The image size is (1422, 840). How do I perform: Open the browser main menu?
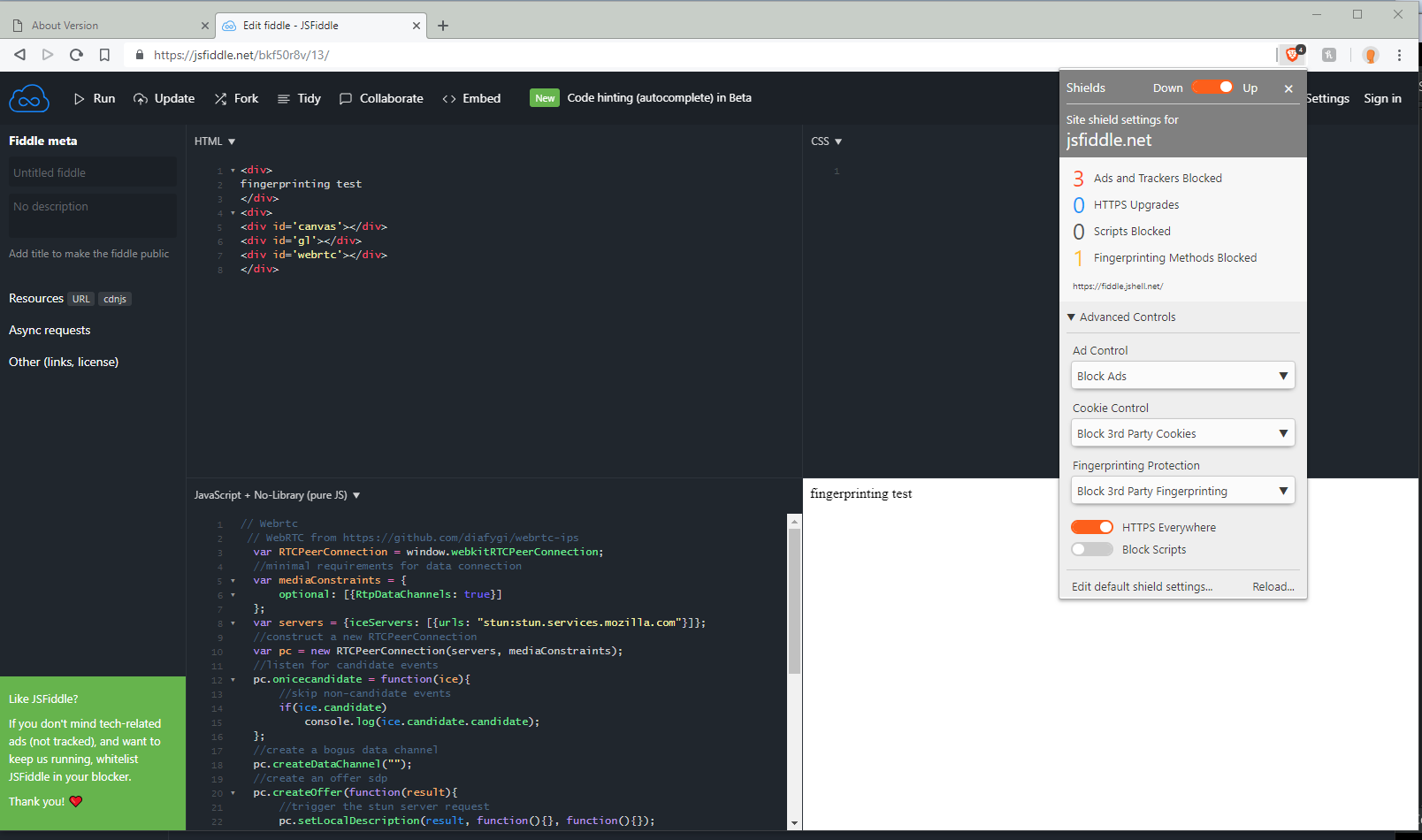coord(1399,55)
